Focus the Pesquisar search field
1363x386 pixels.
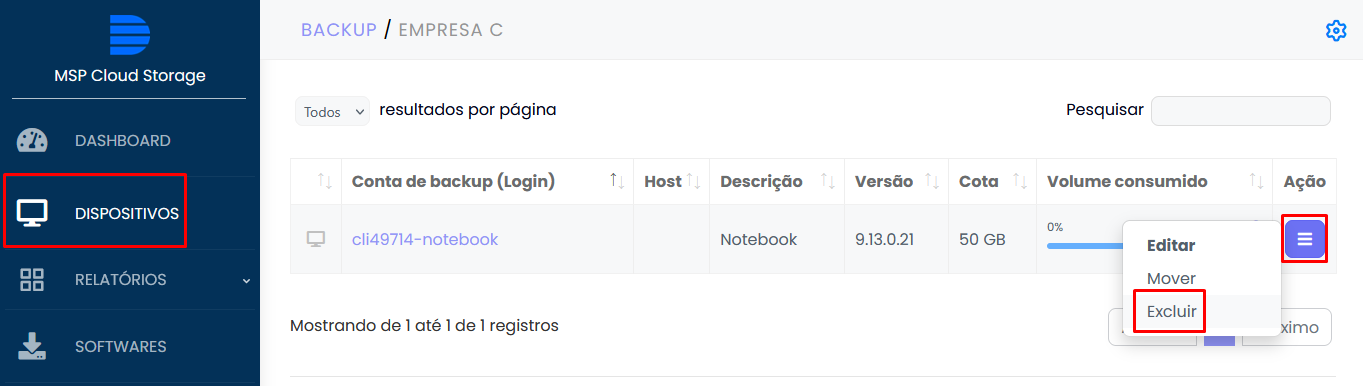coord(1241,111)
